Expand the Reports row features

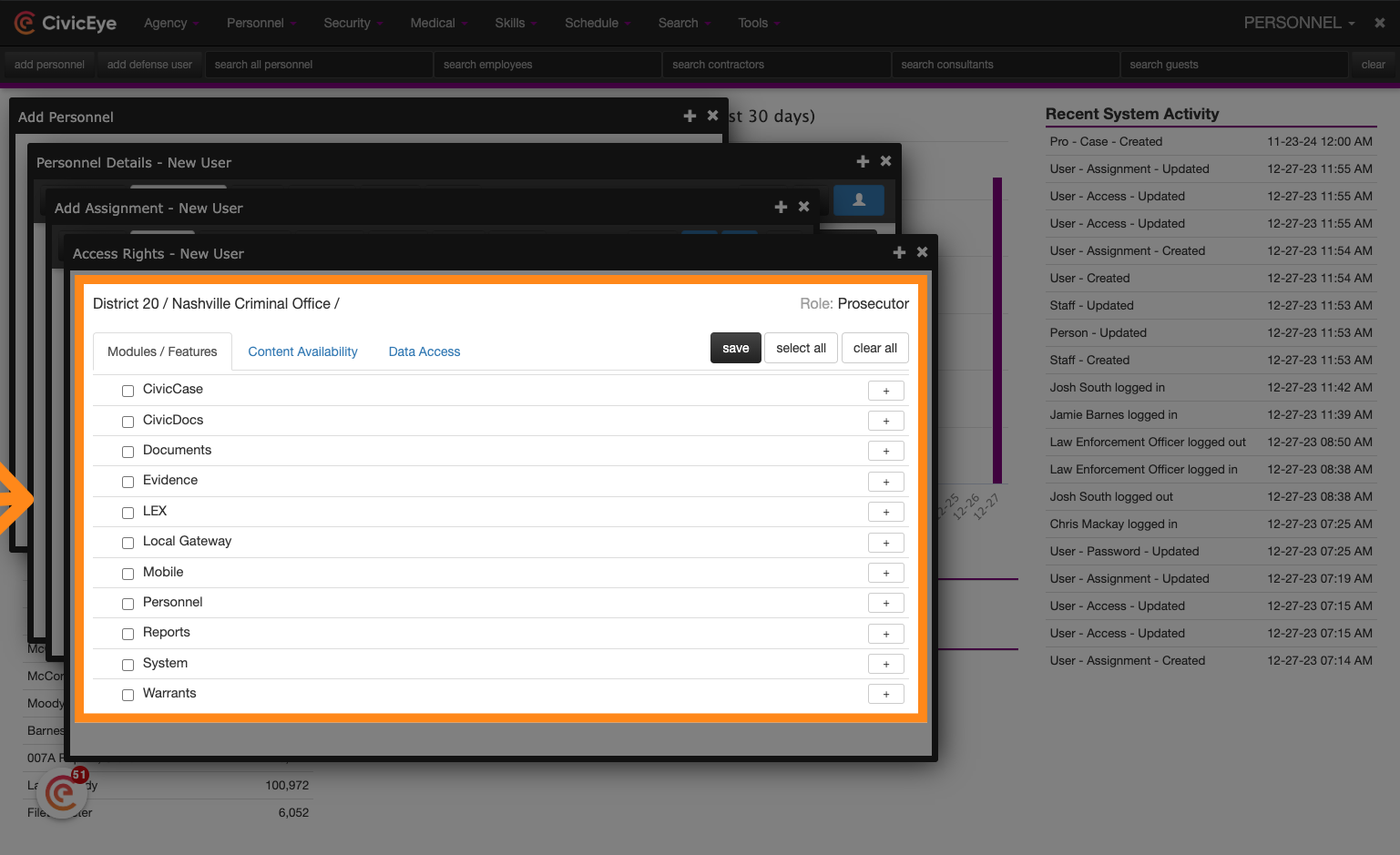point(885,634)
